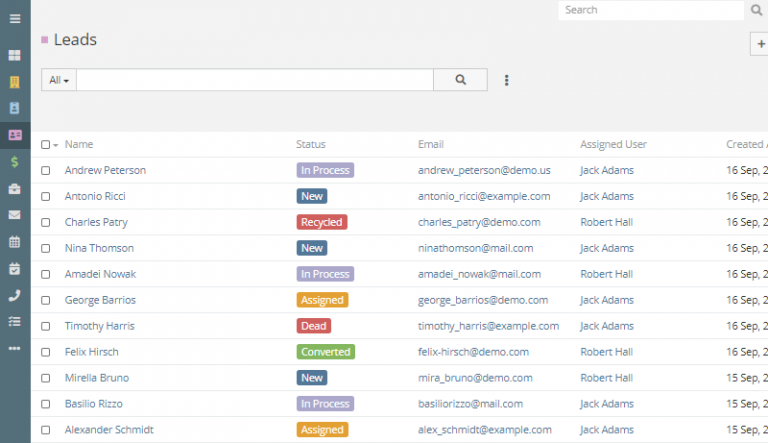
Task: Tick the checkbox for Andrew Peterson
Action: point(46,171)
